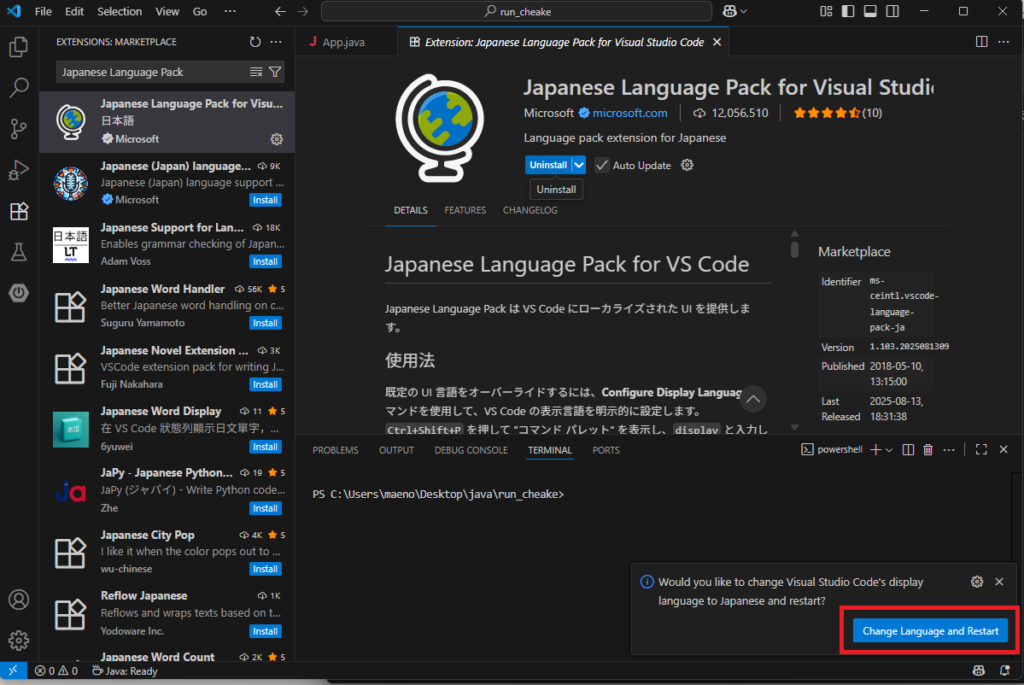Close the Japanese Language Pack extension tab

click(717, 42)
